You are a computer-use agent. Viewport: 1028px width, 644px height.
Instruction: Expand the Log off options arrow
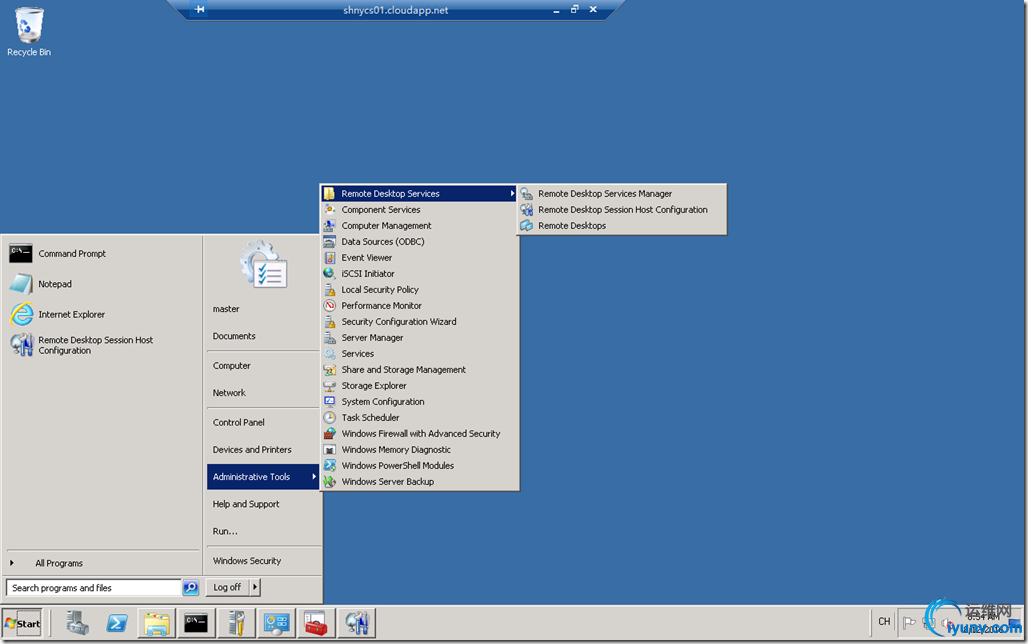click(255, 588)
